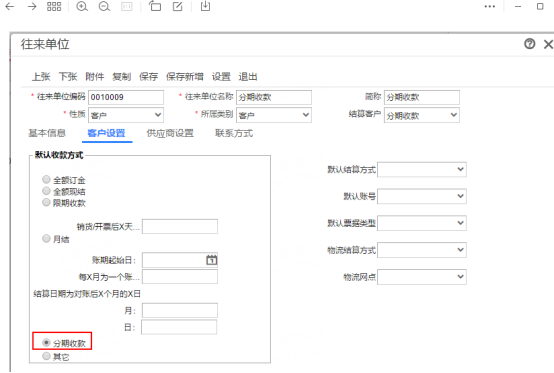554x373 pixels.
Task: Open the 默认账号 dropdown
Action: coord(422,196)
